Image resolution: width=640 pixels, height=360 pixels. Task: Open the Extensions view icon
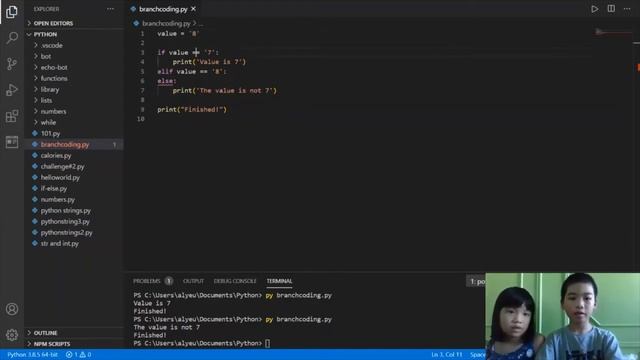pos(12,116)
